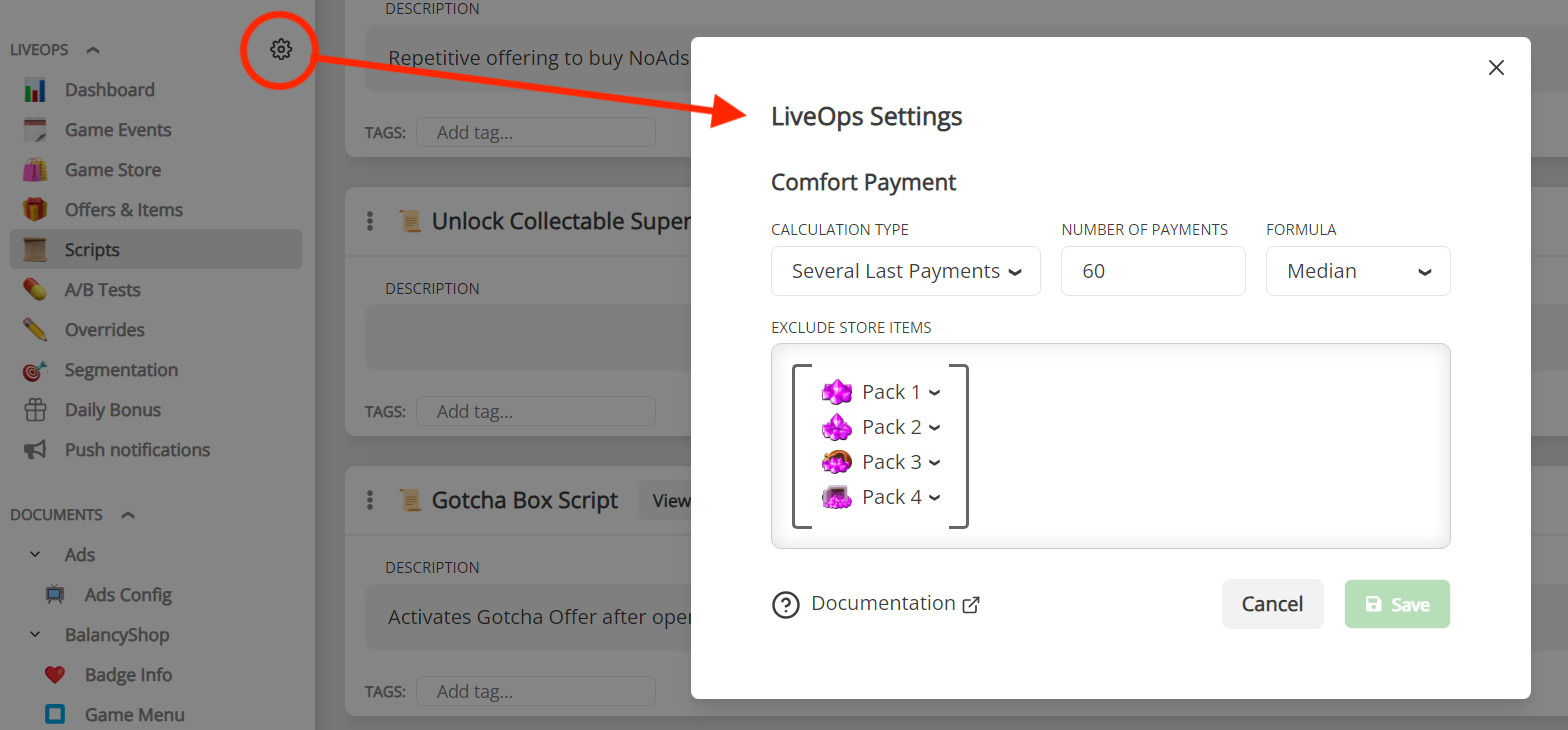Click the Game Events calendar icon
Image resolution: width=1568 pixels, height=730 pixels.
tap(35, 130)
